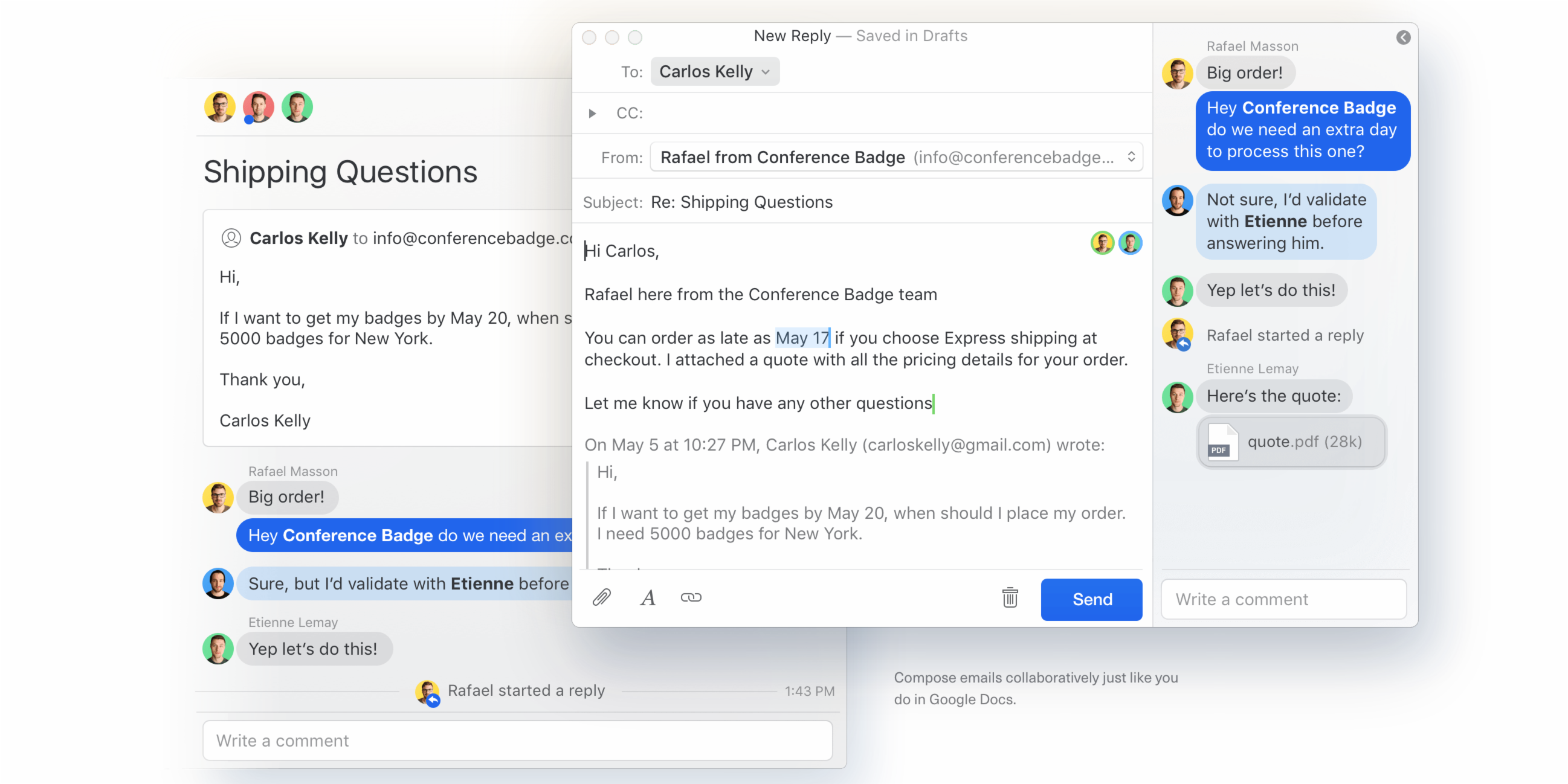Click the green collaborator avatar in email body

click(x=1102, y=243)
